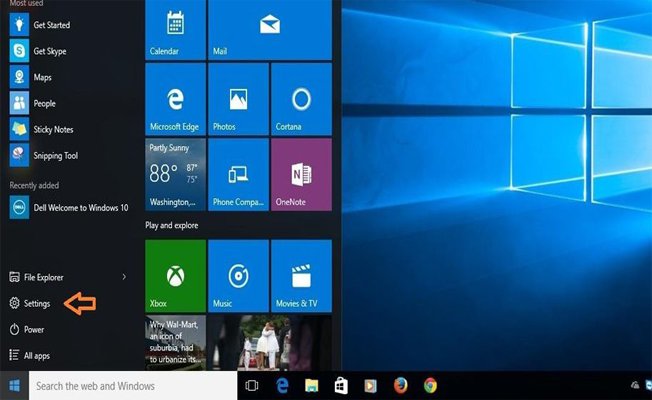The width and height of the screenshot is (652, 400).
Task: Open the Partly Sunny weather tile
Action: point(175,175)
